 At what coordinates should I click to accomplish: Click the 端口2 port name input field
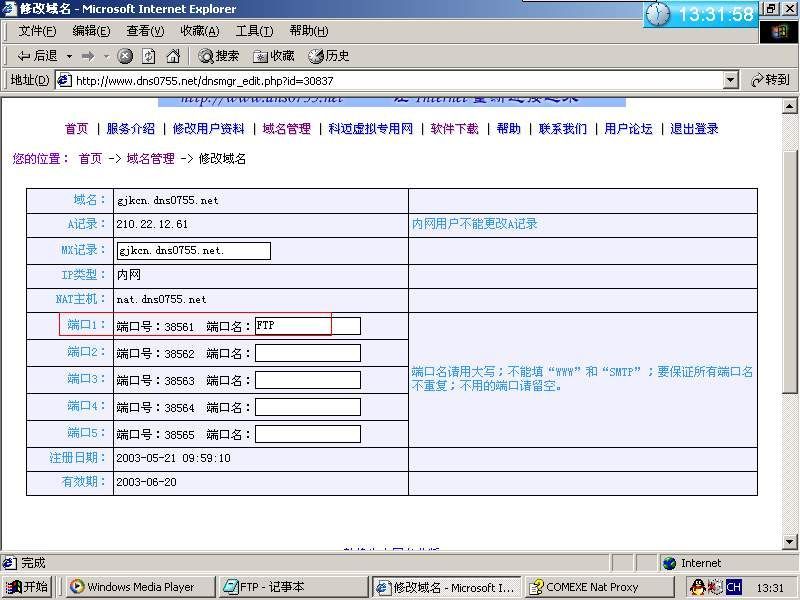coord(307,353)
